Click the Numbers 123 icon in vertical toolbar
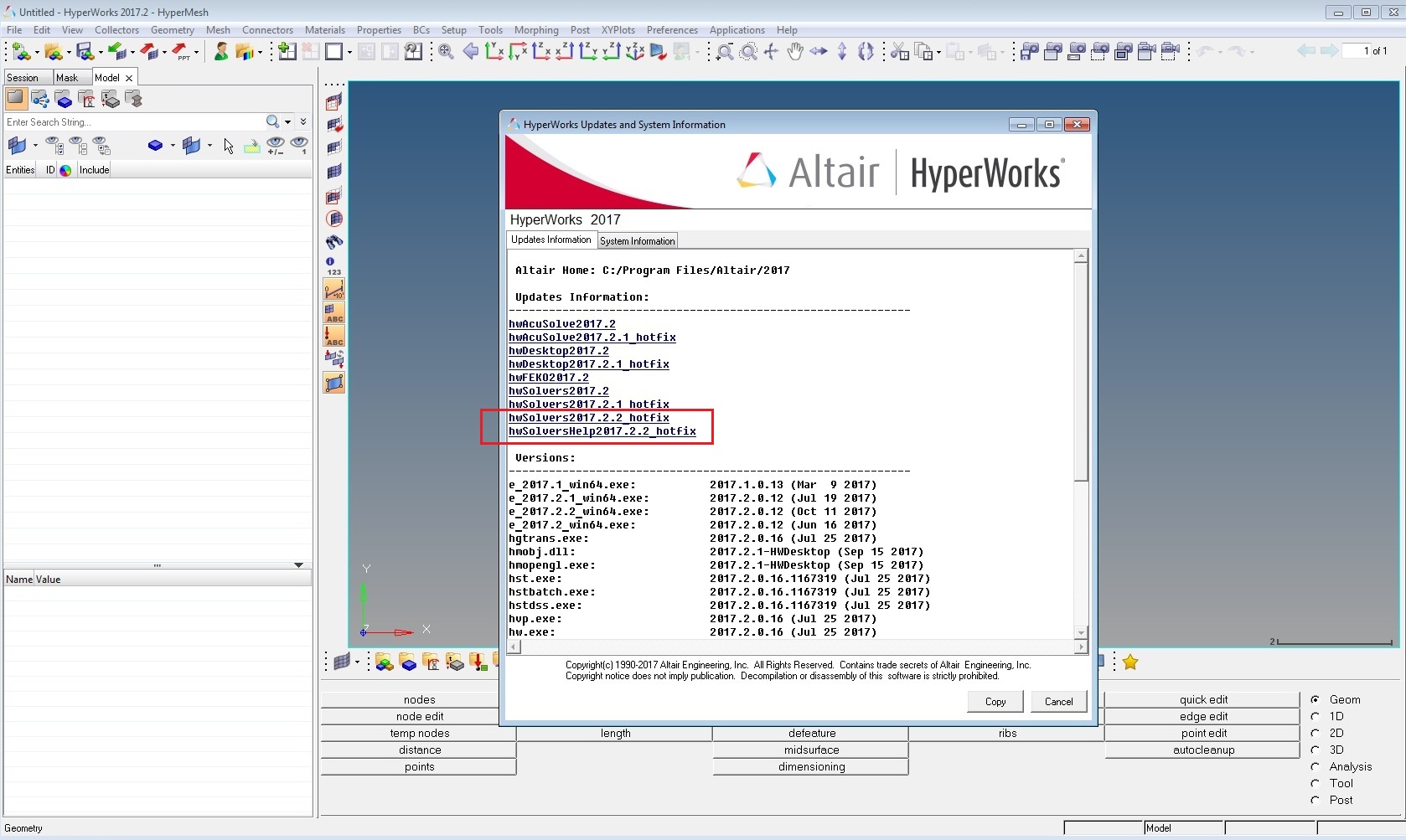Image resolution: width=1406 pixels, height=840 pixels. point(333,265)
